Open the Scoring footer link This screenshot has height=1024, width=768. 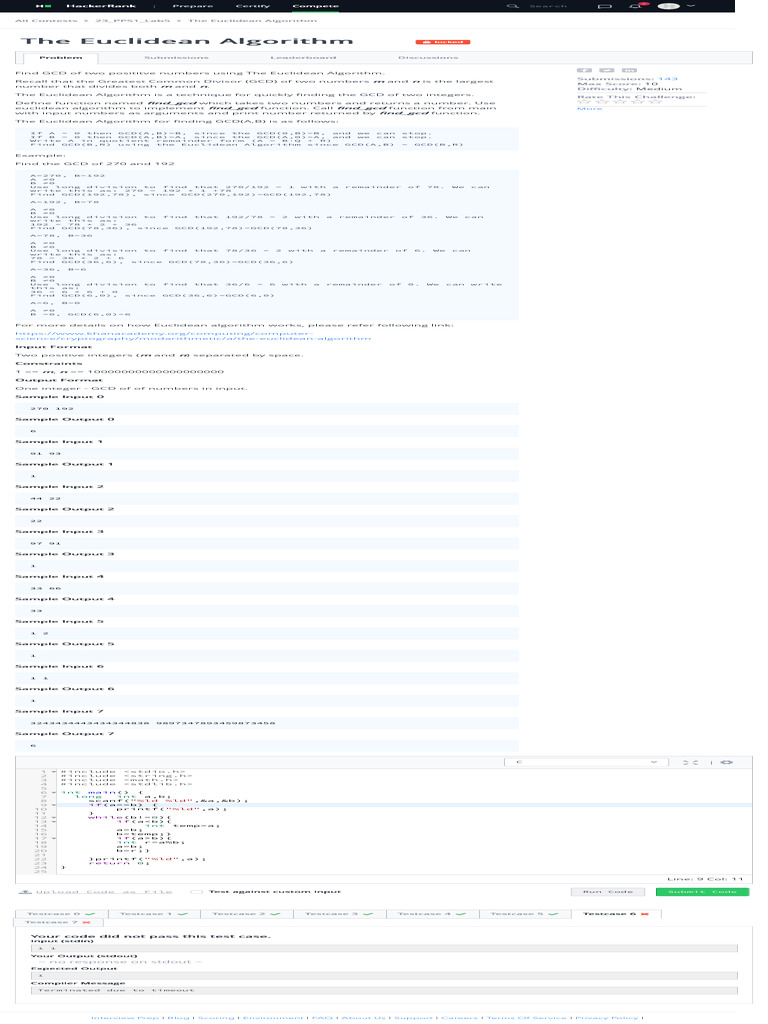(x=216, y=1017)
